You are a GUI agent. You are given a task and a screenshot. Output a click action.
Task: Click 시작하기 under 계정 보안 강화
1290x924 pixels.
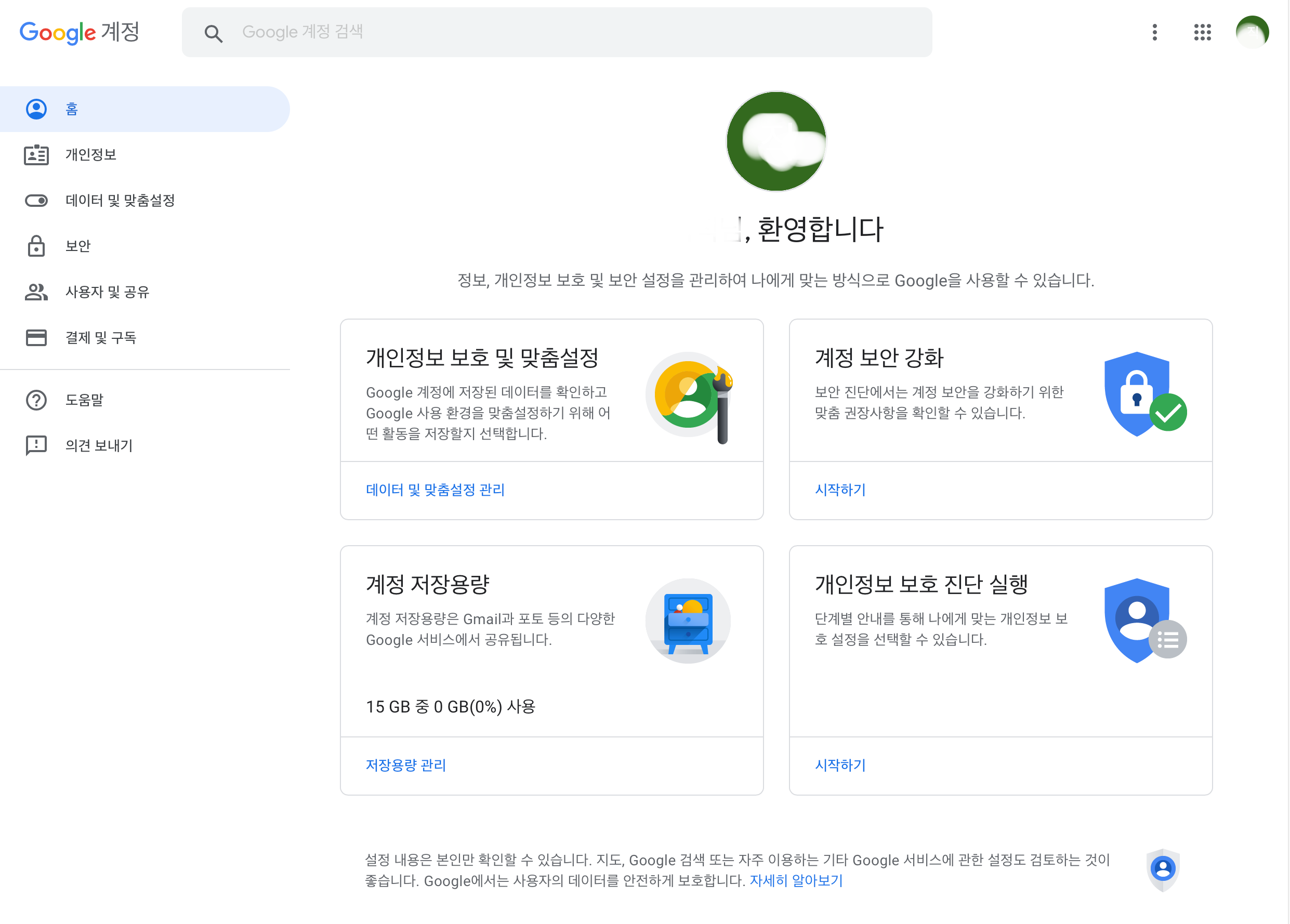point(839,490)
